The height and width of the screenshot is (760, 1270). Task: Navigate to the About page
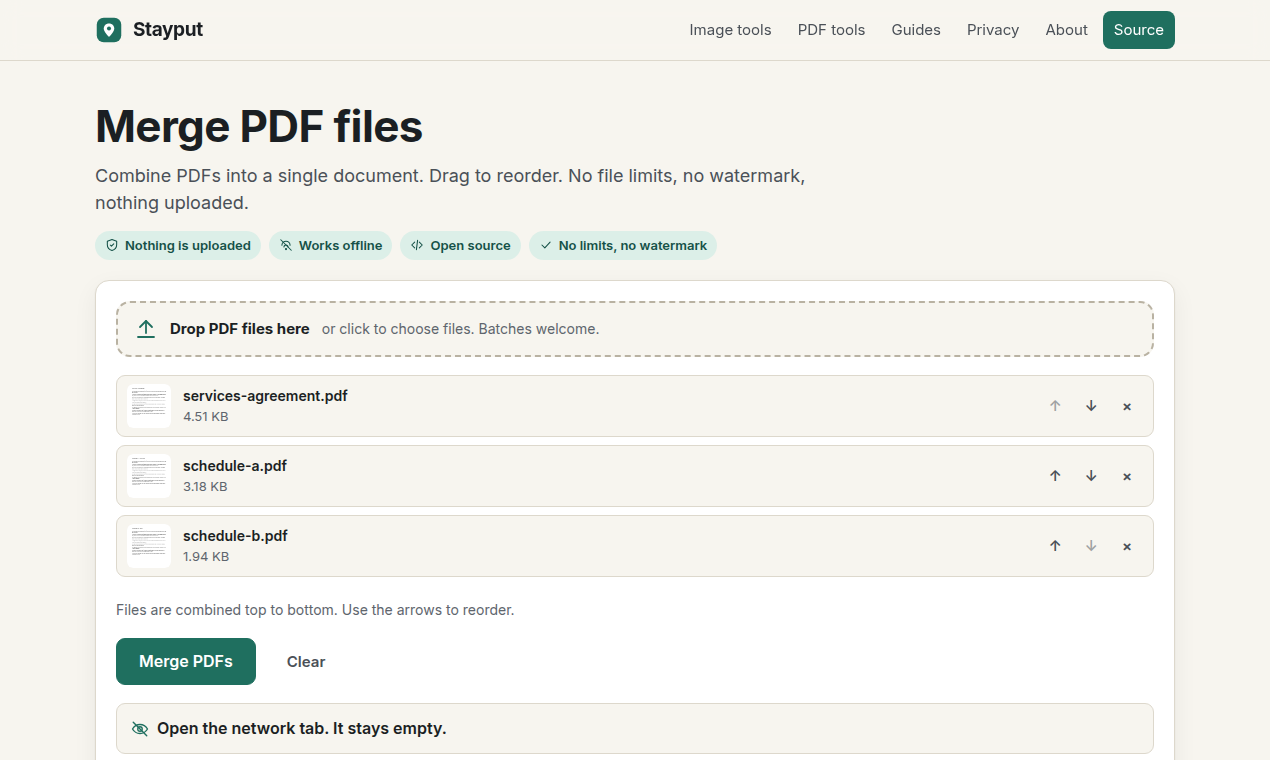point(1066,30)
